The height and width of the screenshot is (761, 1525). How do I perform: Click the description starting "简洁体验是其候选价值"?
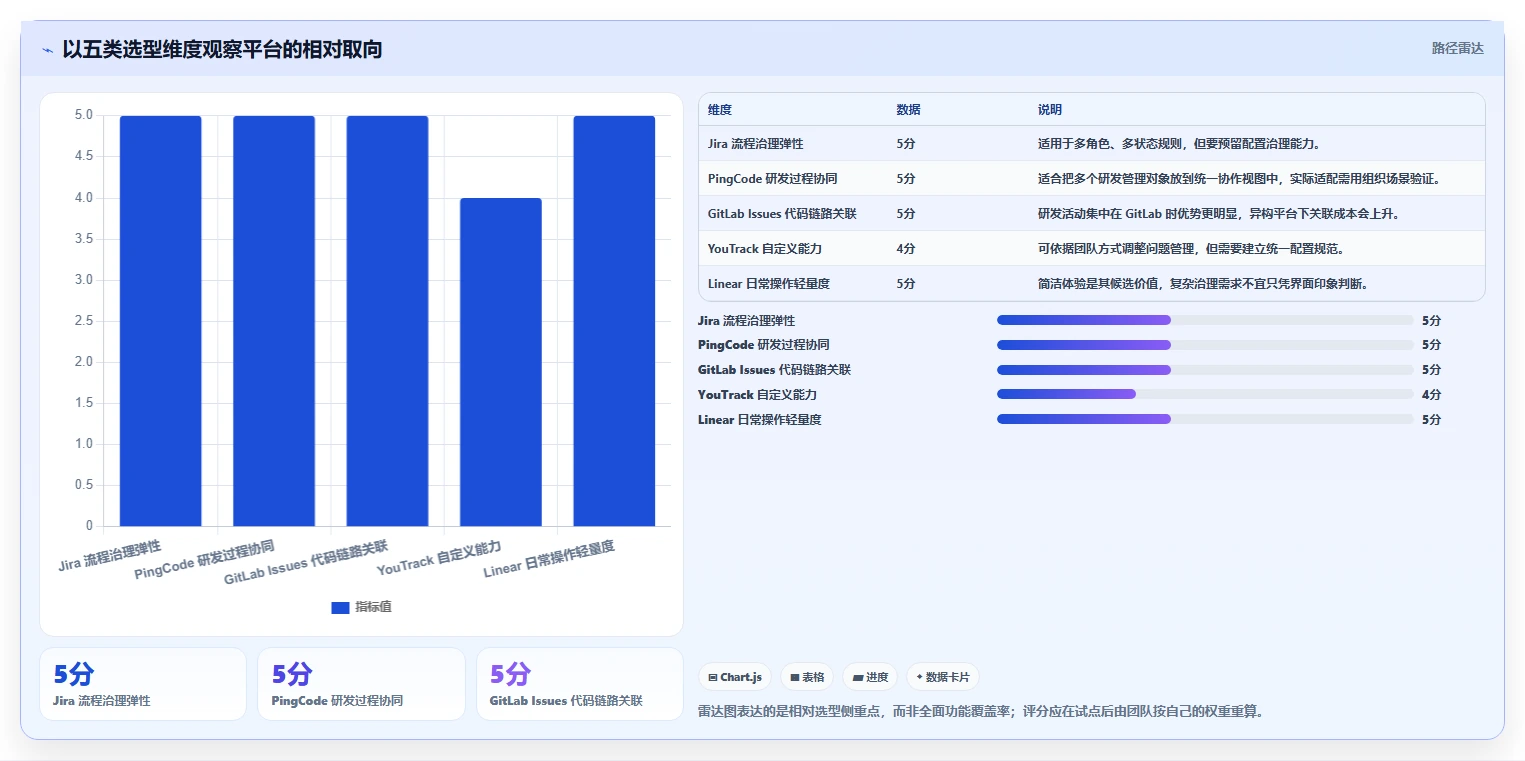pos(1203,284)
